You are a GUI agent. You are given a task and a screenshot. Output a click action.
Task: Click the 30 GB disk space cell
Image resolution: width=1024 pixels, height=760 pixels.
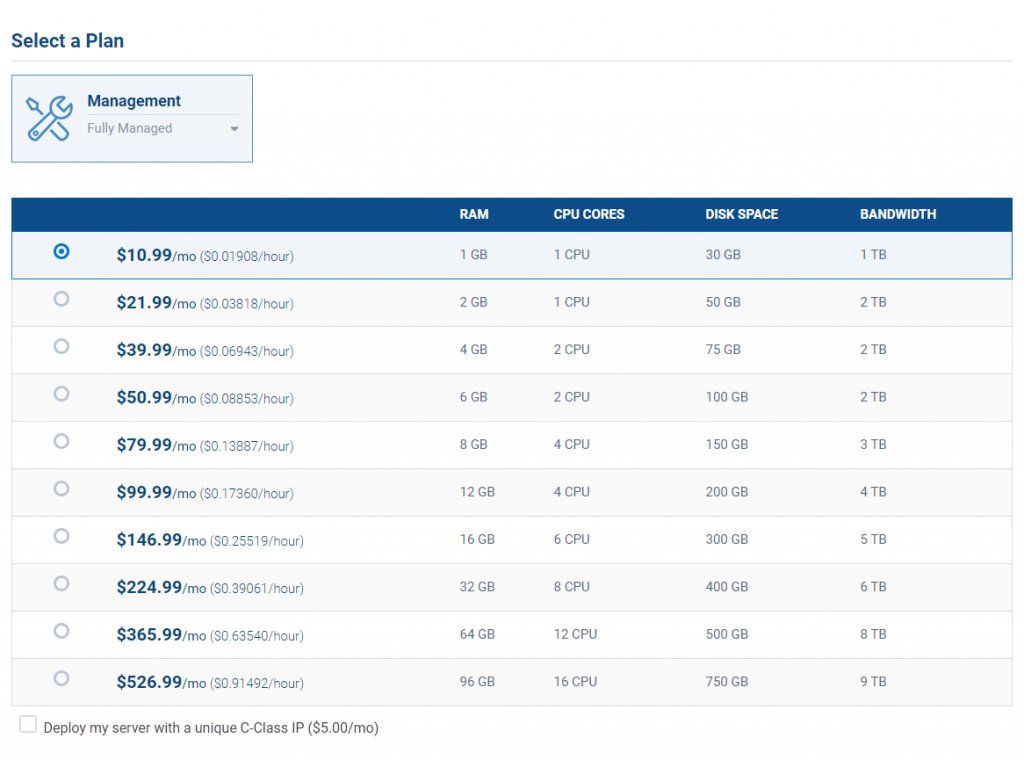coord(723,255)
